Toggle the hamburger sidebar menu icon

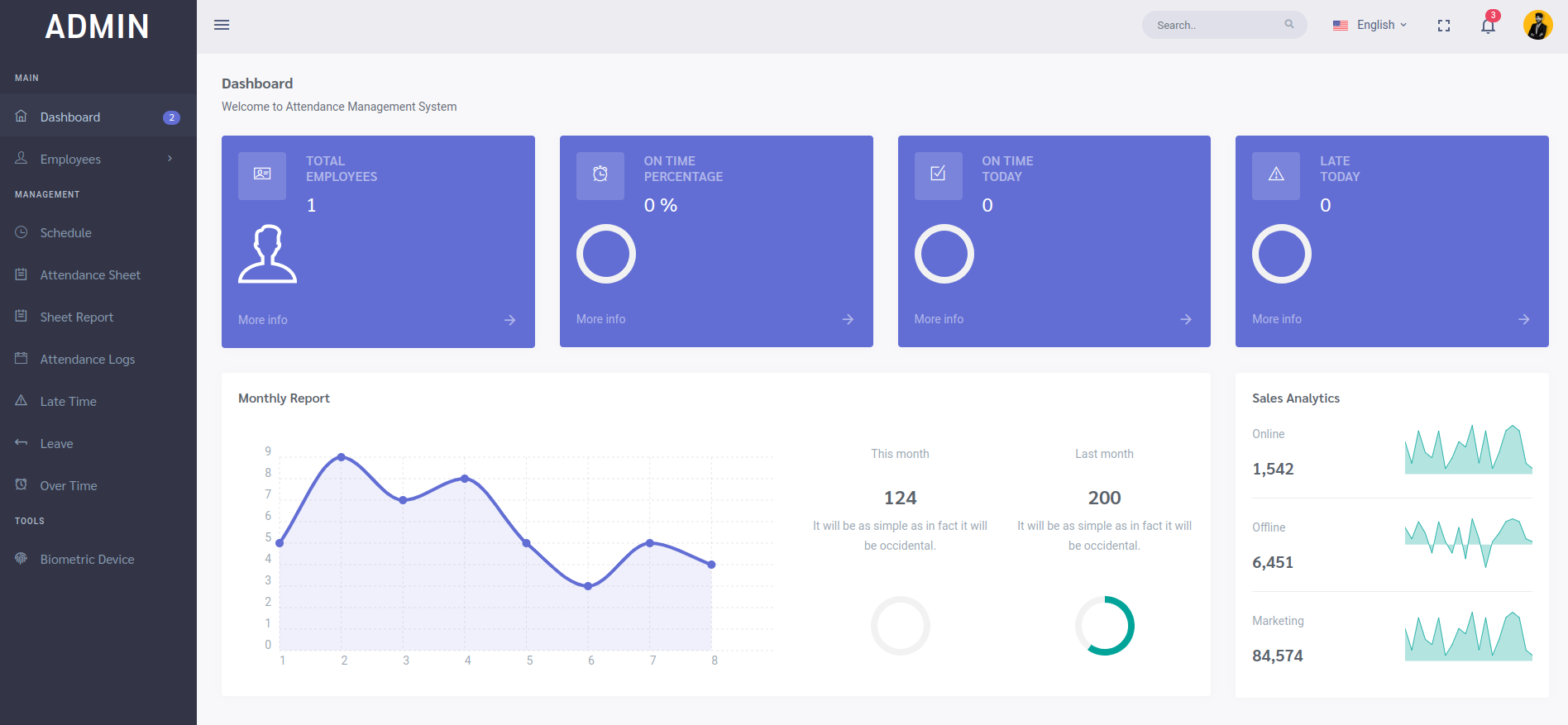(x=222, y=25)
